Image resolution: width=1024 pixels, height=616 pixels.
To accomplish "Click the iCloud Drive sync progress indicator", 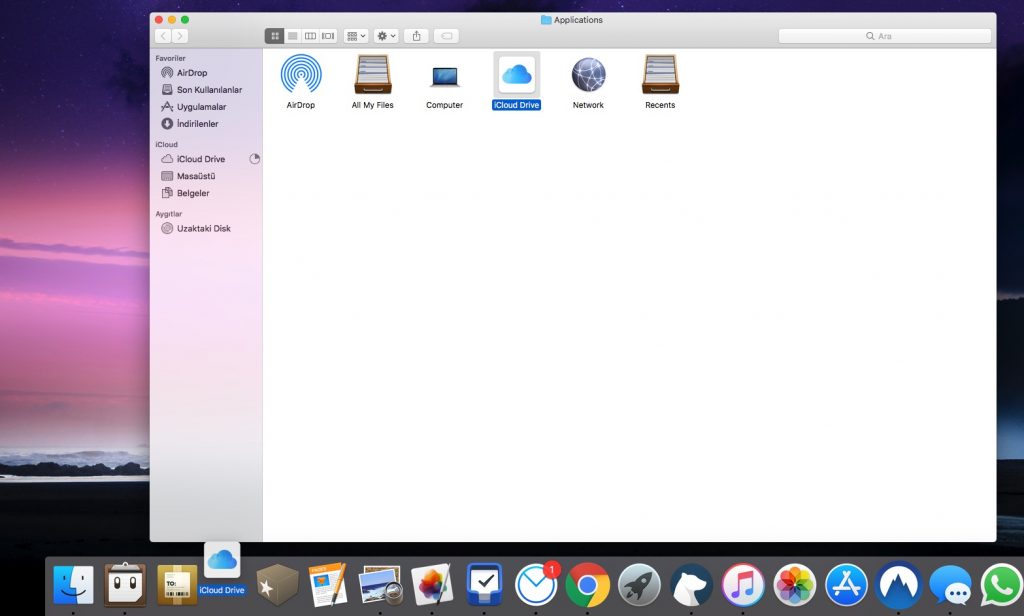I will (x=254, y=159).
